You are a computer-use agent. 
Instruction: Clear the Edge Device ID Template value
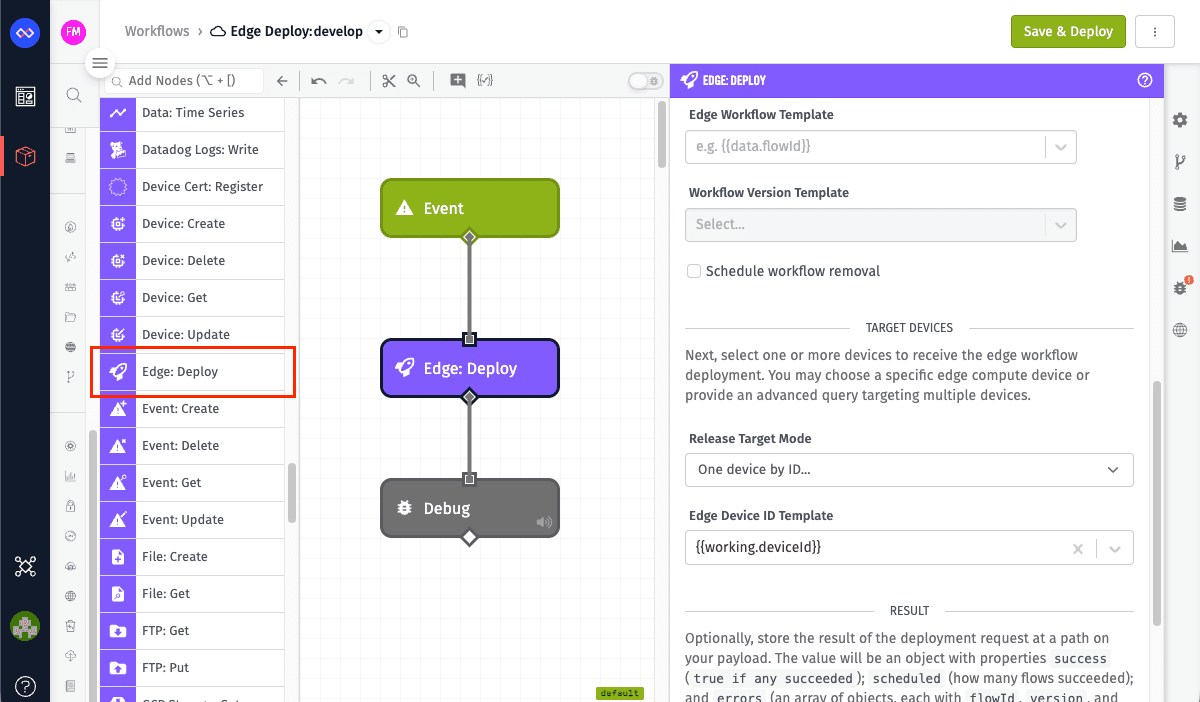click(1078, 548)
